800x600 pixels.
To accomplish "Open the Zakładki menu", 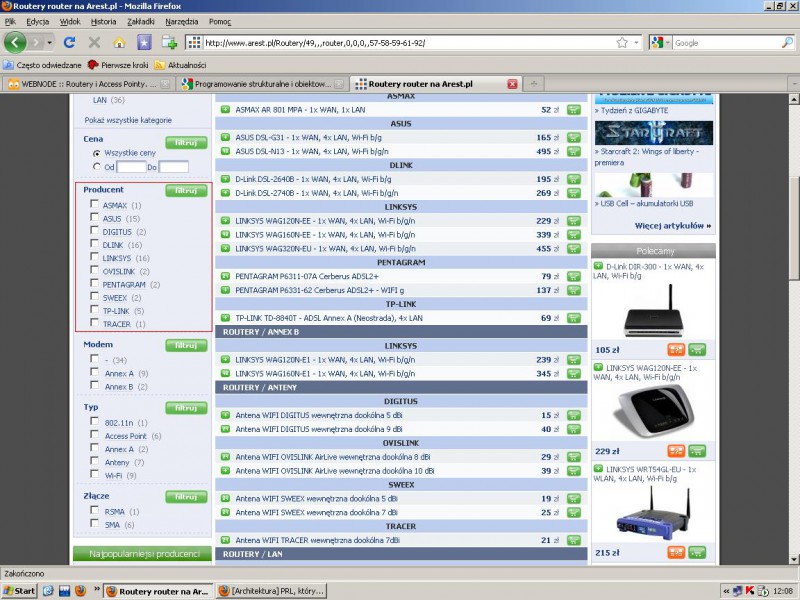I will [141, 21].
